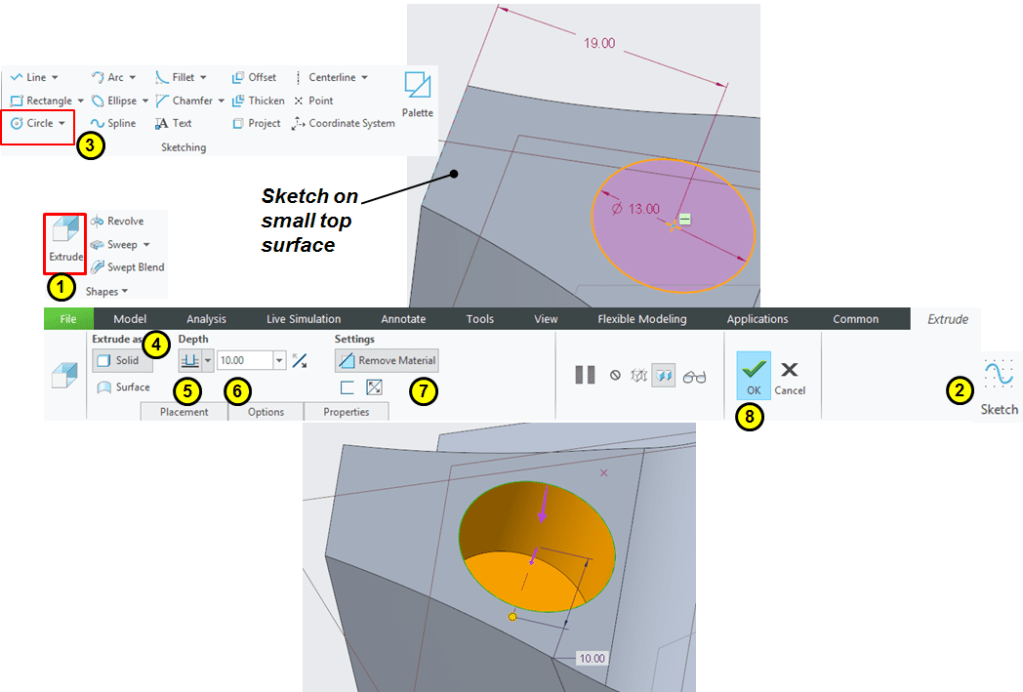Screen dimensions: 1023x692
Task: Open the Flexible Modeling tab
Action: (x=641, y=319)
